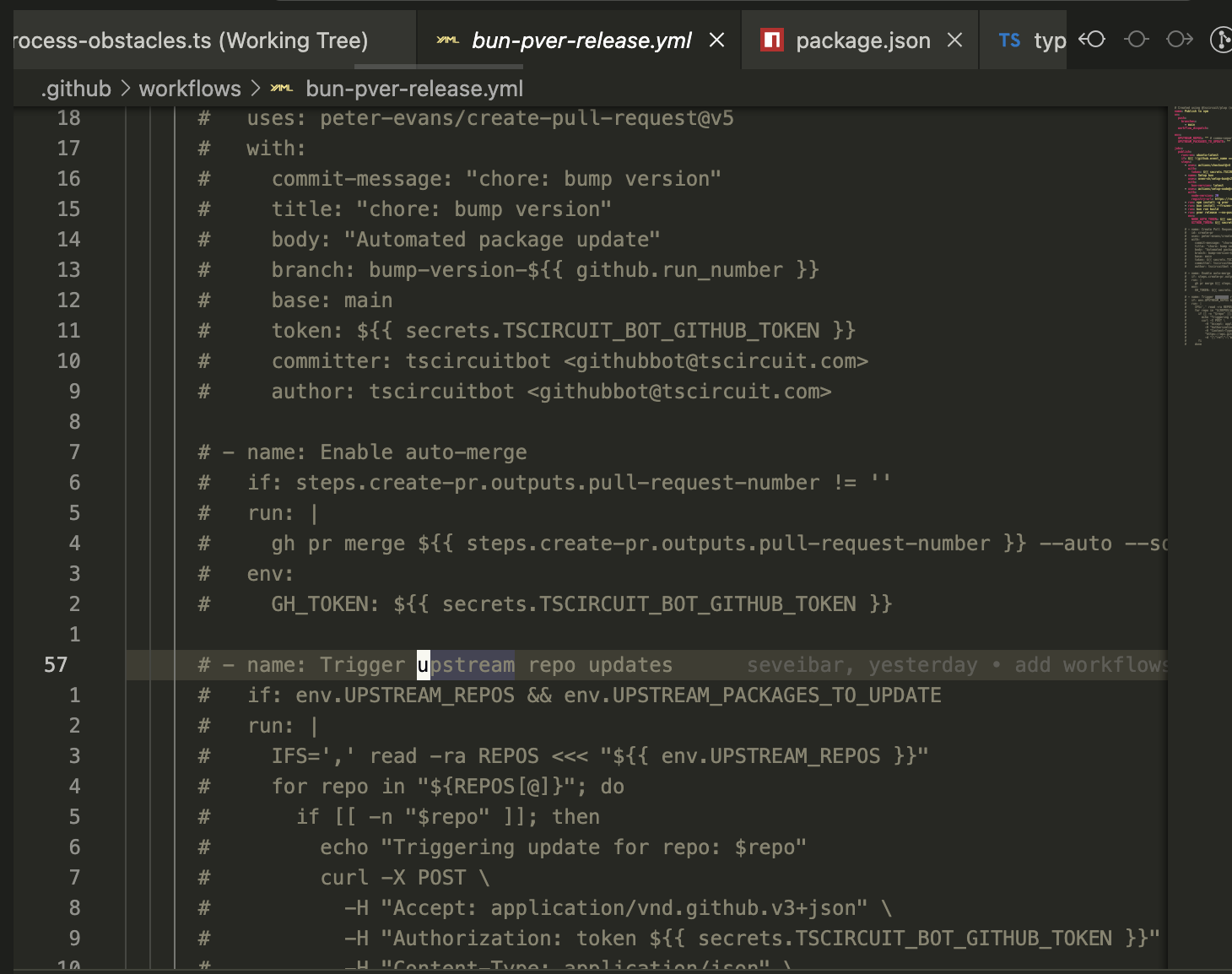Close the bun-pver-release.yml tab
The height and width of the screenshot is (974, 1232).
pyautogui.click(x=716, y=40)
